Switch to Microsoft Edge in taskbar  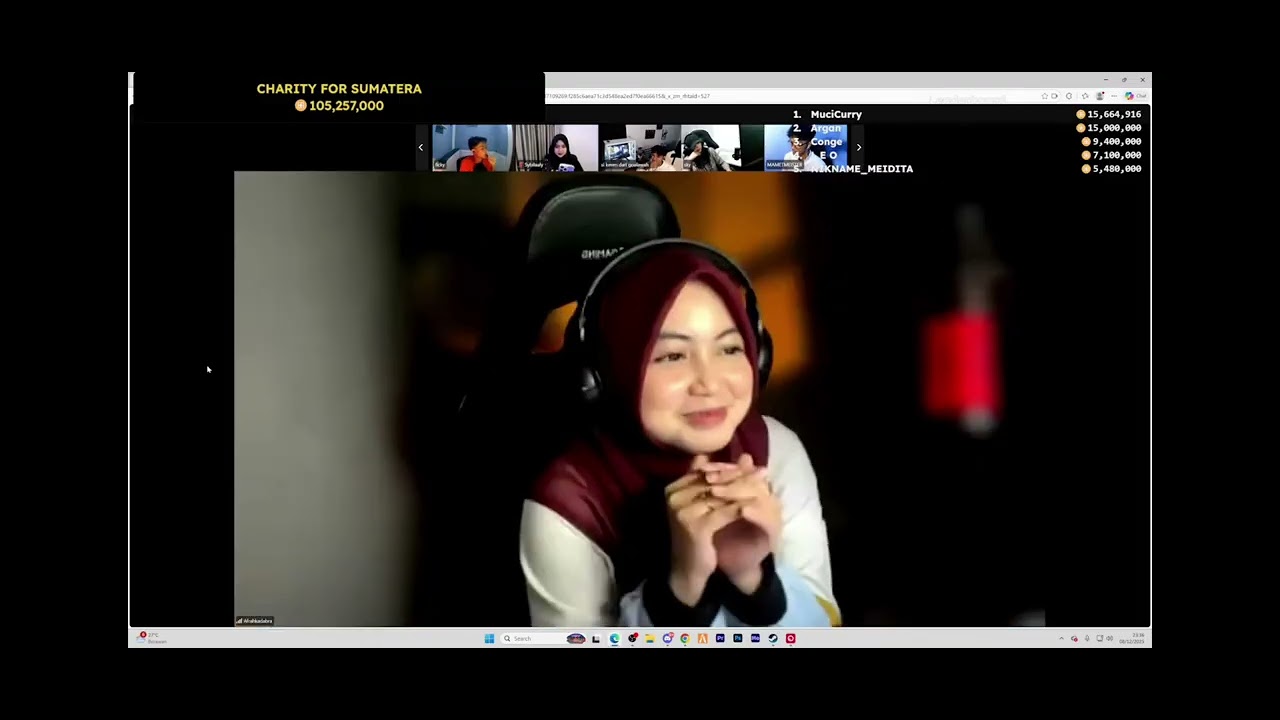614,638
